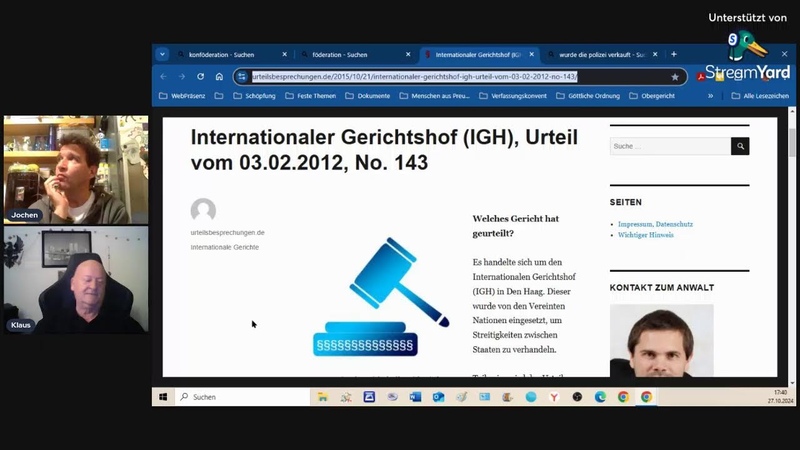800x450 pixels.
Task: Click the page's vertical scrollbar
Action: point(792,143)
